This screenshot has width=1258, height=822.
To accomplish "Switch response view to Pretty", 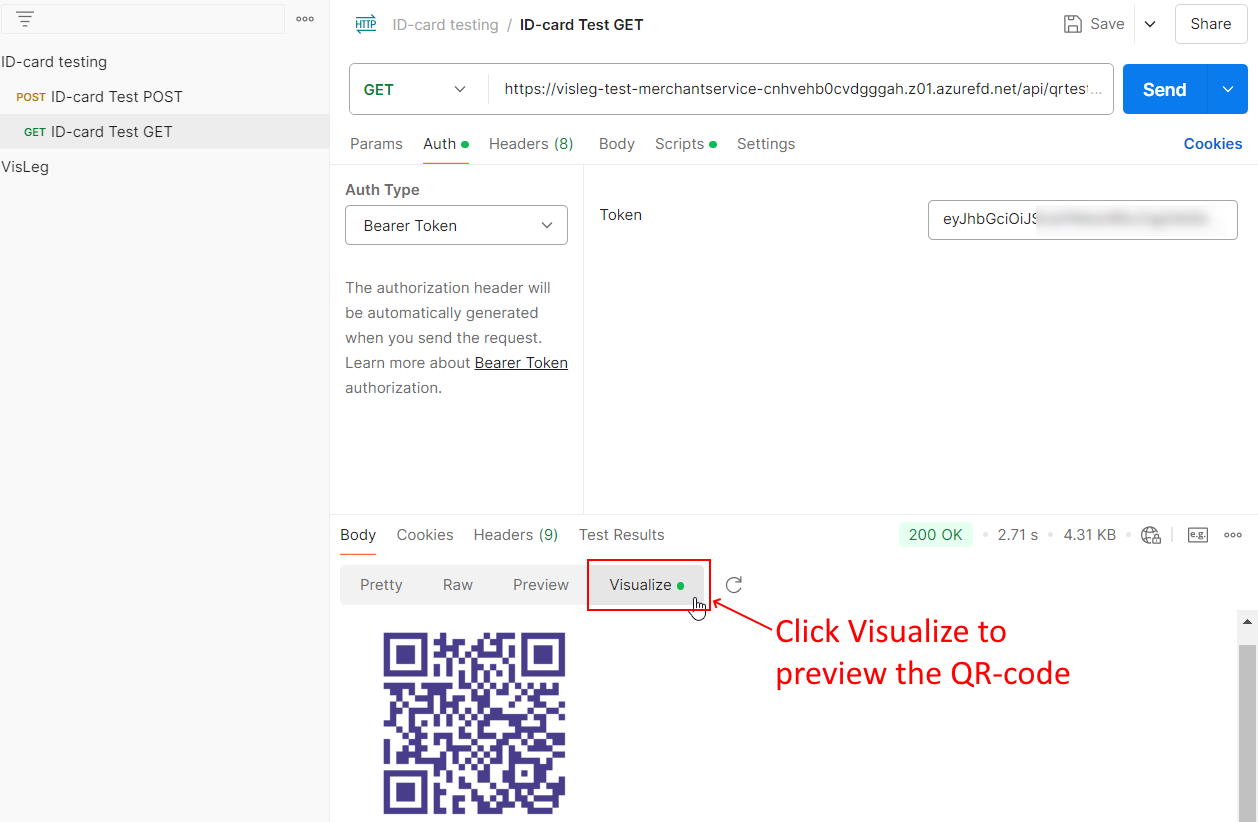I will (381, 585).
